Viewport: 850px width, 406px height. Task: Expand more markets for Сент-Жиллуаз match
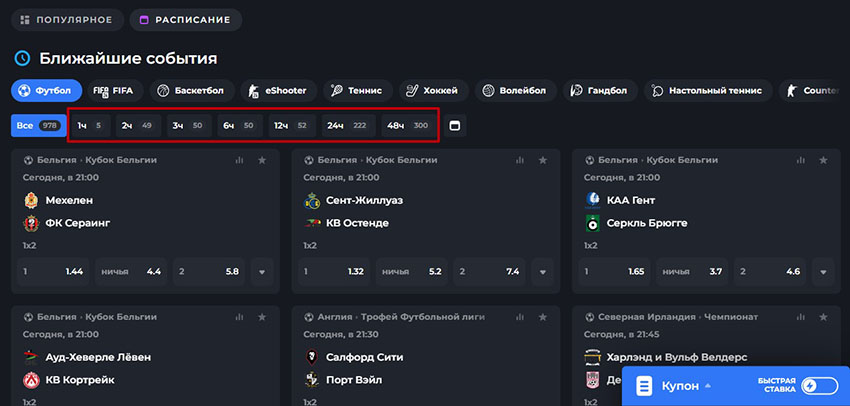(x=541, y=271)
